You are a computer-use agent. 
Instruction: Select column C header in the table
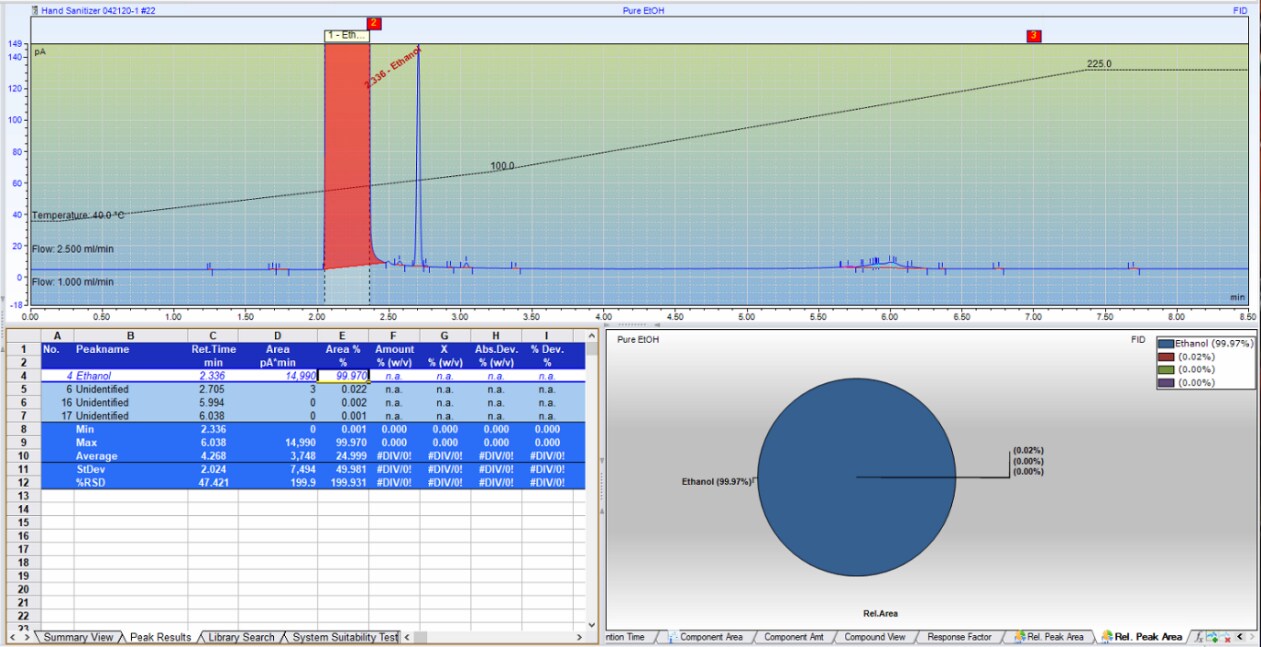click(x=213, y=335)
